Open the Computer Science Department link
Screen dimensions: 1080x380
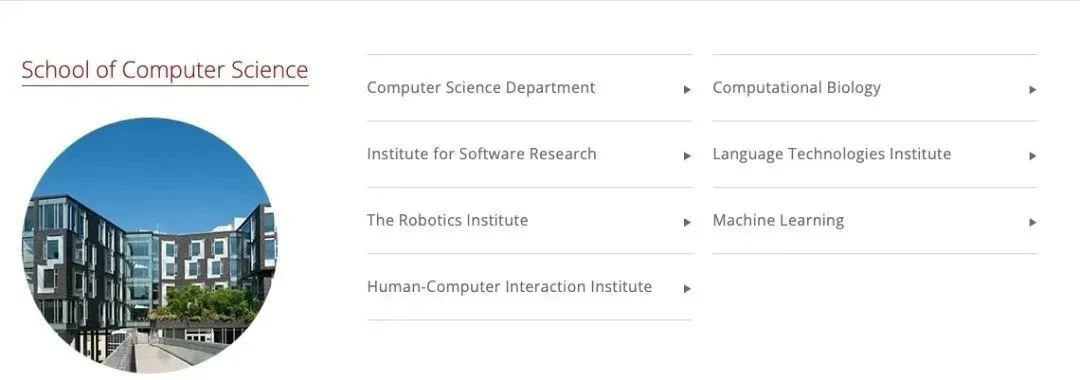(x=481, y=88)
